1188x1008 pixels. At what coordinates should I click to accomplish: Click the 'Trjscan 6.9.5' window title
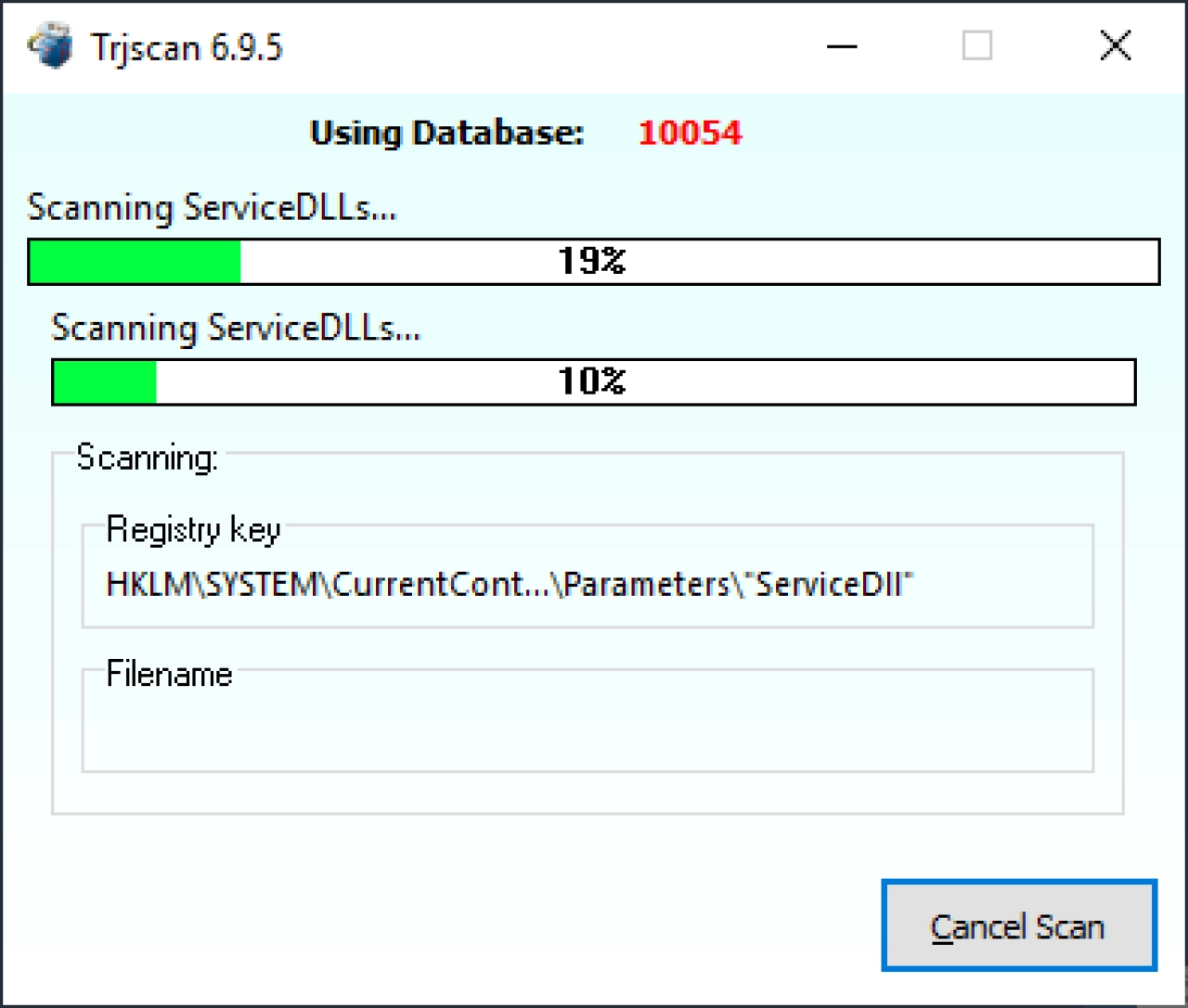click(186, 47)
